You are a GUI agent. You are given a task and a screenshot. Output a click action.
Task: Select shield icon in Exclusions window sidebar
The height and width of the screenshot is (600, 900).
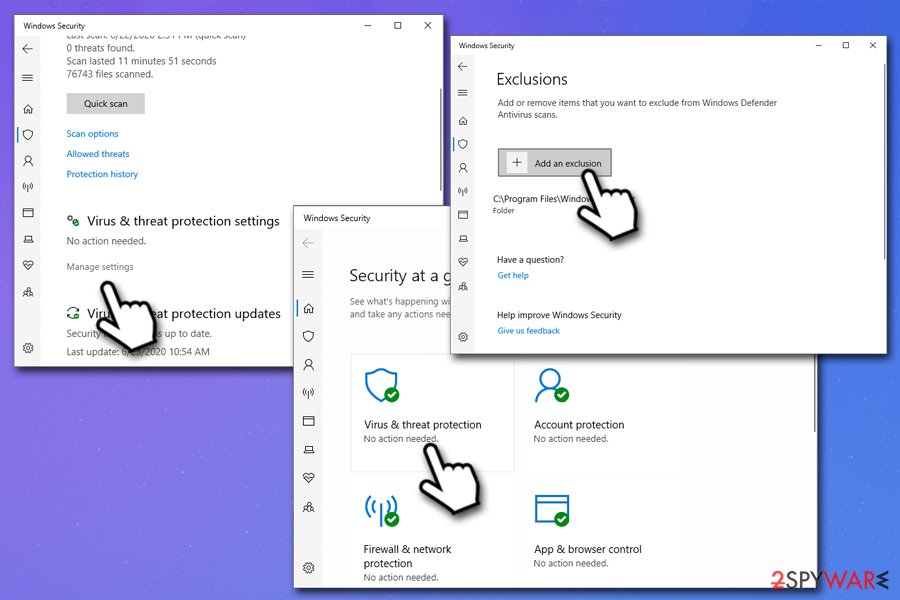coord(463,144)
